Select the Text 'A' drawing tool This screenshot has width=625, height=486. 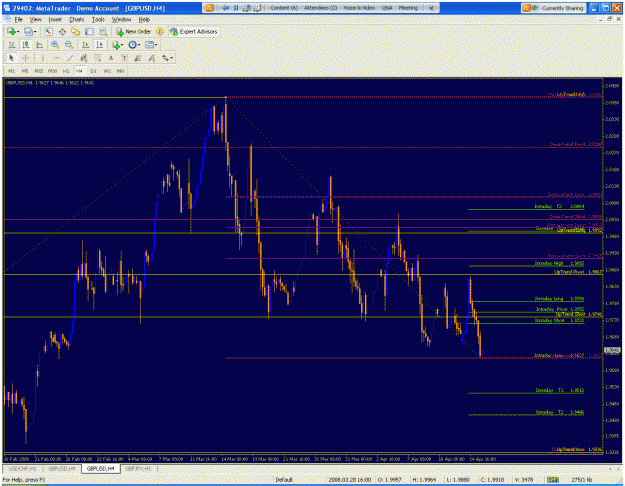pos(111,58)
